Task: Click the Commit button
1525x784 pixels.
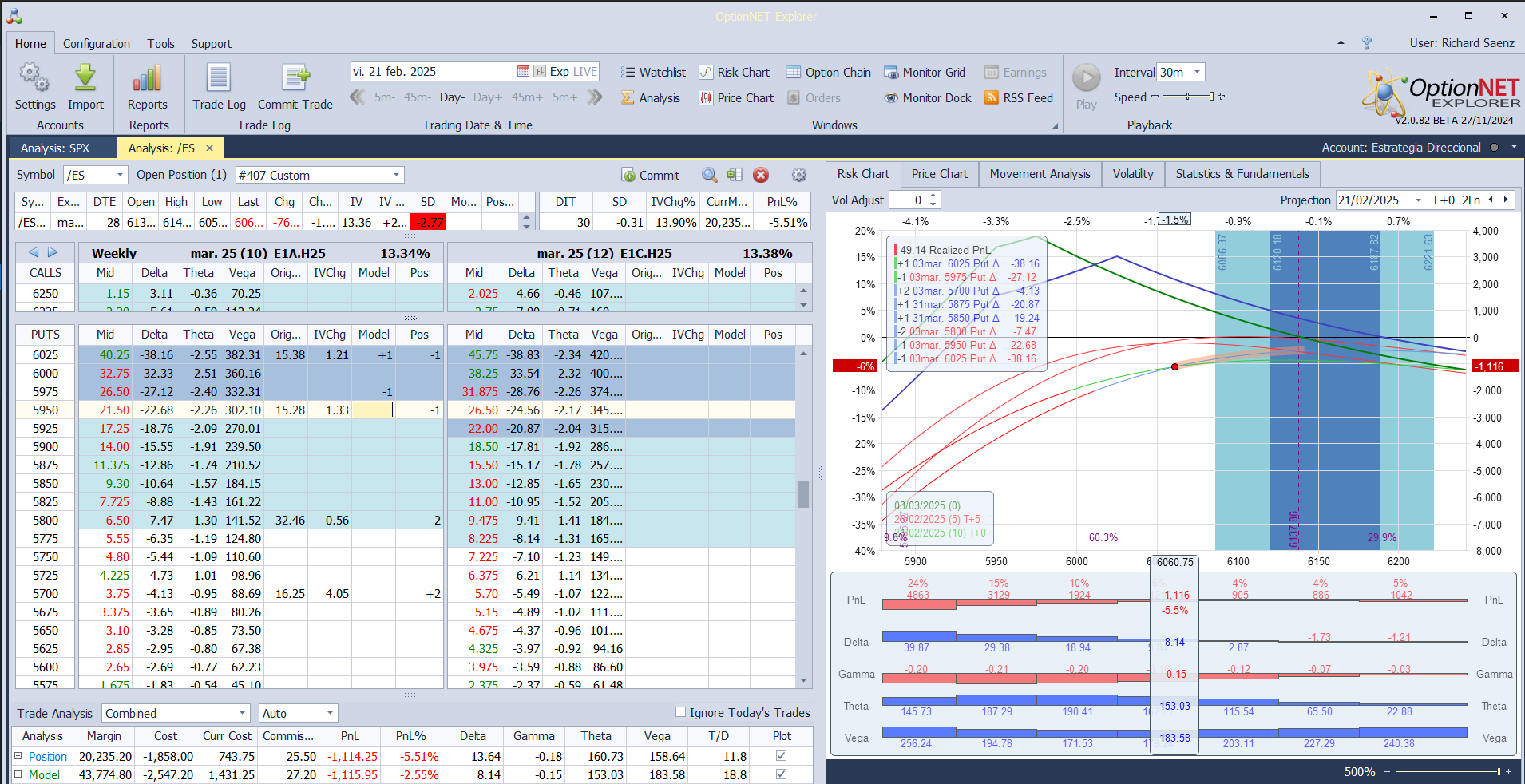Action: (651, 175)
